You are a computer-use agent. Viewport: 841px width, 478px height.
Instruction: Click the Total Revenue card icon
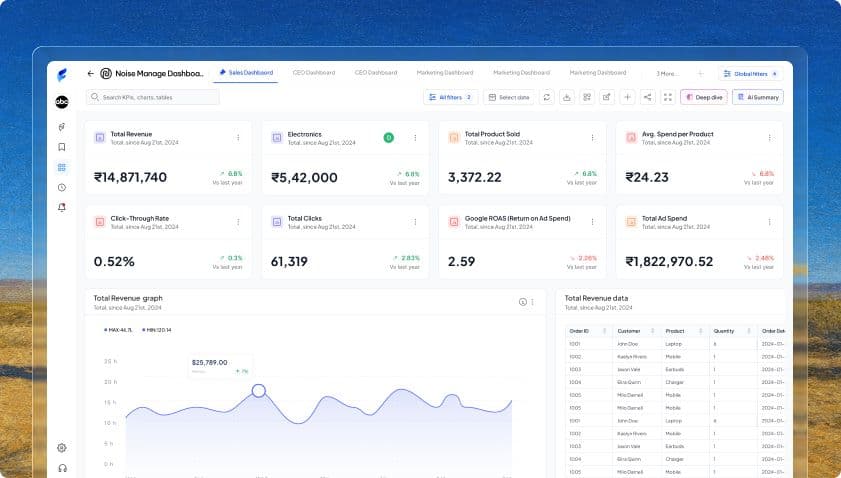pyautogui.click(x=100, y=137)
